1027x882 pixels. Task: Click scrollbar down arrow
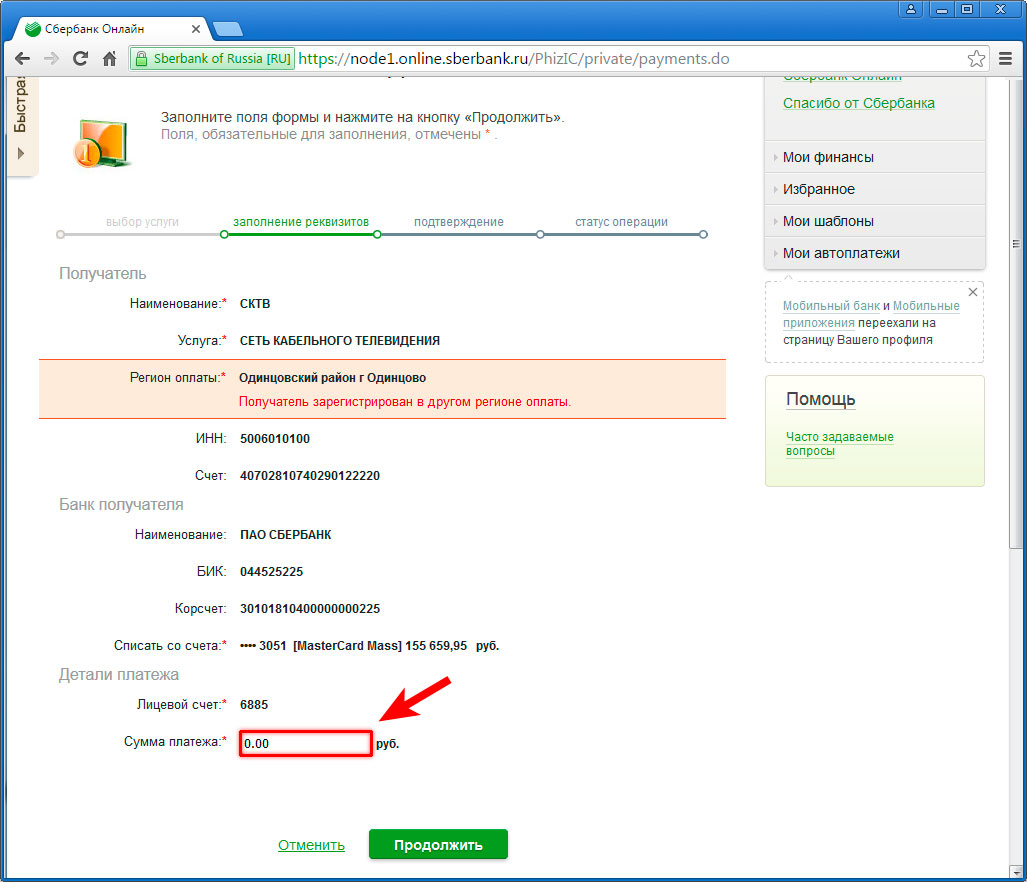(1017, 872)
